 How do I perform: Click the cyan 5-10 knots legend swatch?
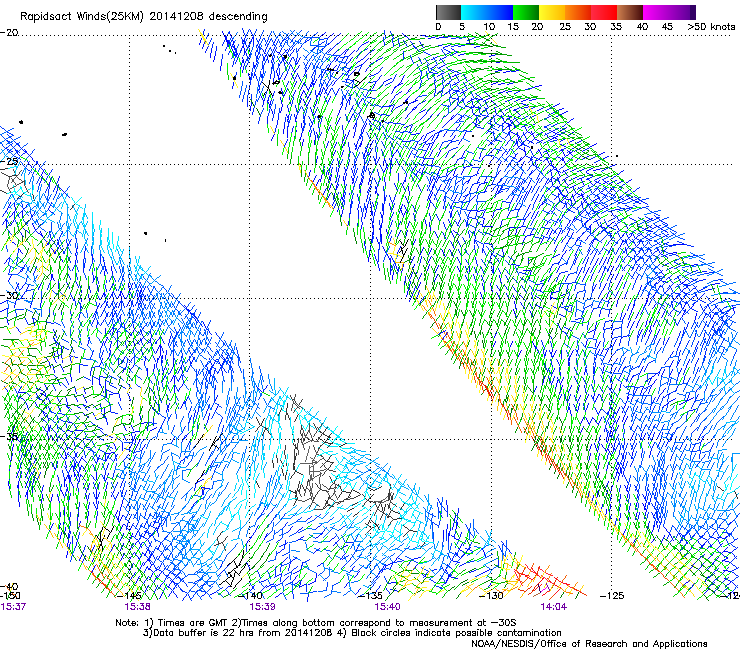pos(474,12)
